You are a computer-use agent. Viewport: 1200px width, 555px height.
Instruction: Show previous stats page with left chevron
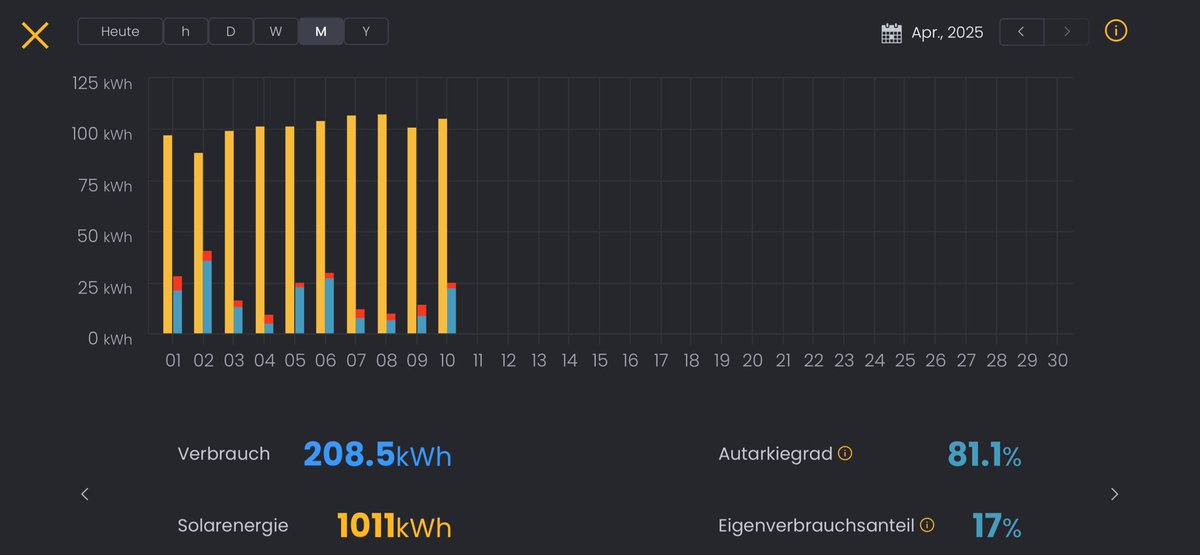click(85, 494)
